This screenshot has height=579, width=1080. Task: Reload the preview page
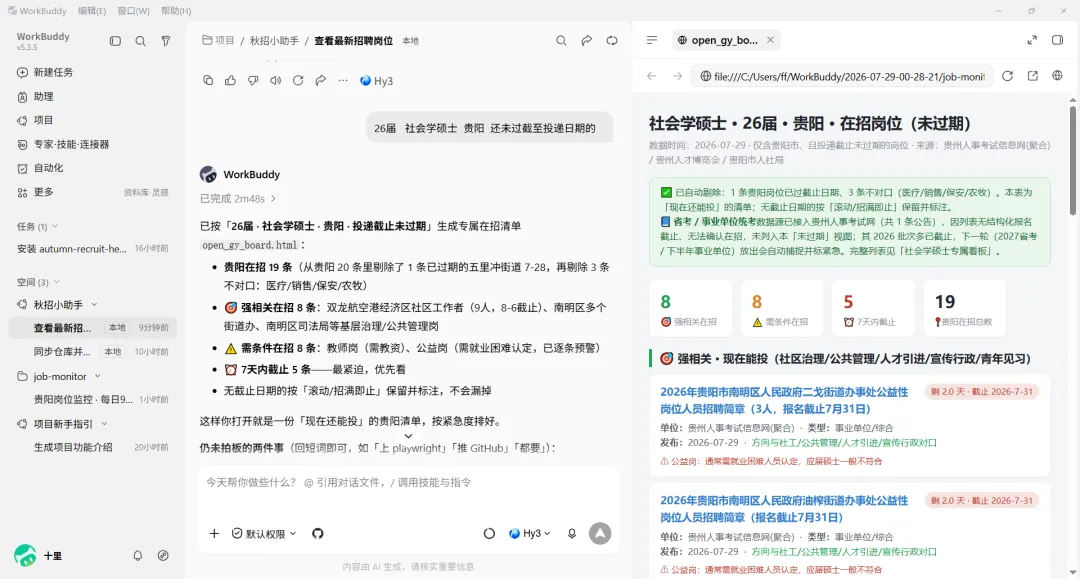[1007, 76]
